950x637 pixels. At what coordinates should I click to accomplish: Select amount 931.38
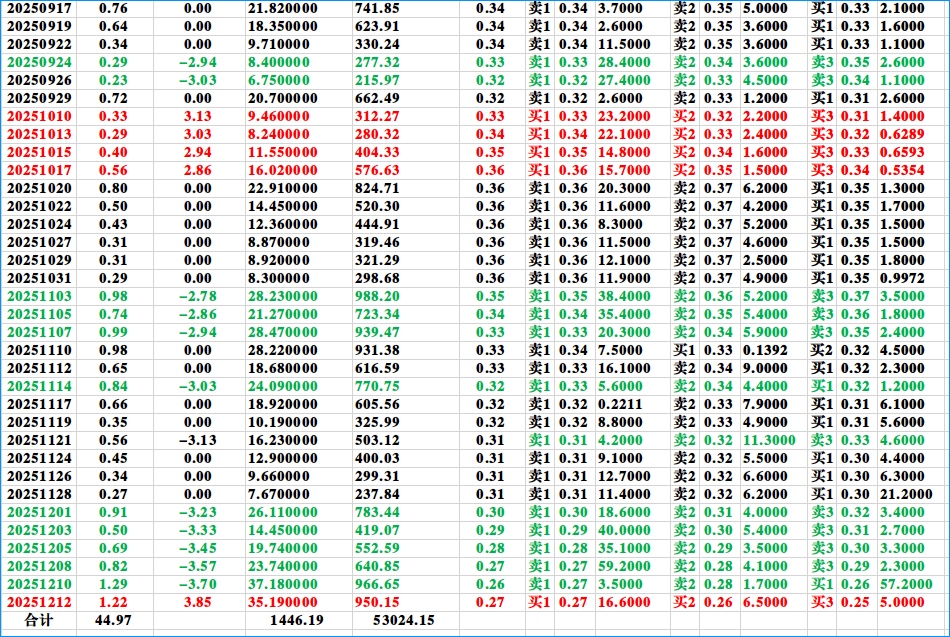coord(377,350)
